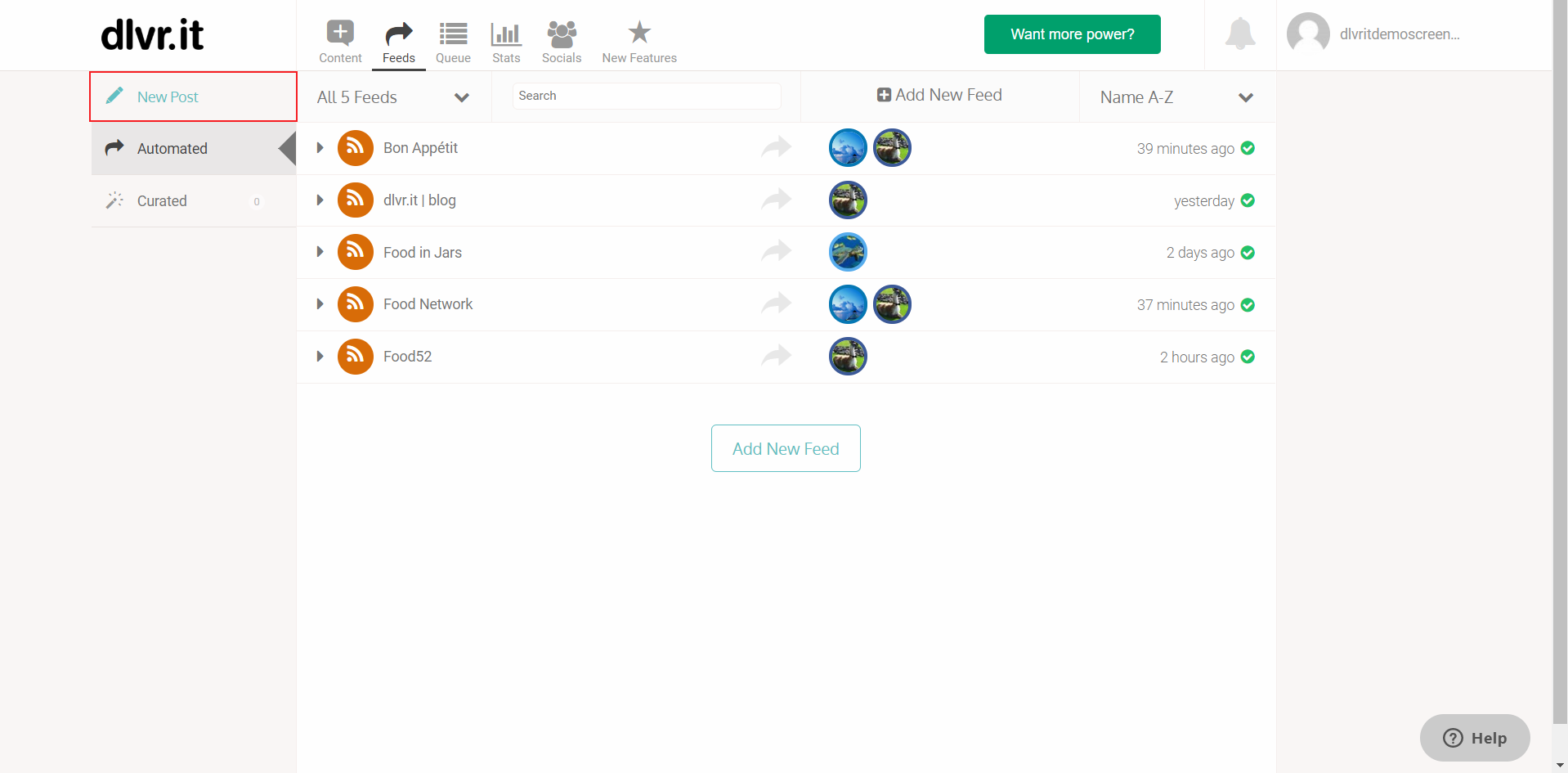Open the dlvr.it | blog feed name
Image resolution: width=1568 pixels, height=773 pixels.
point(419,200)
